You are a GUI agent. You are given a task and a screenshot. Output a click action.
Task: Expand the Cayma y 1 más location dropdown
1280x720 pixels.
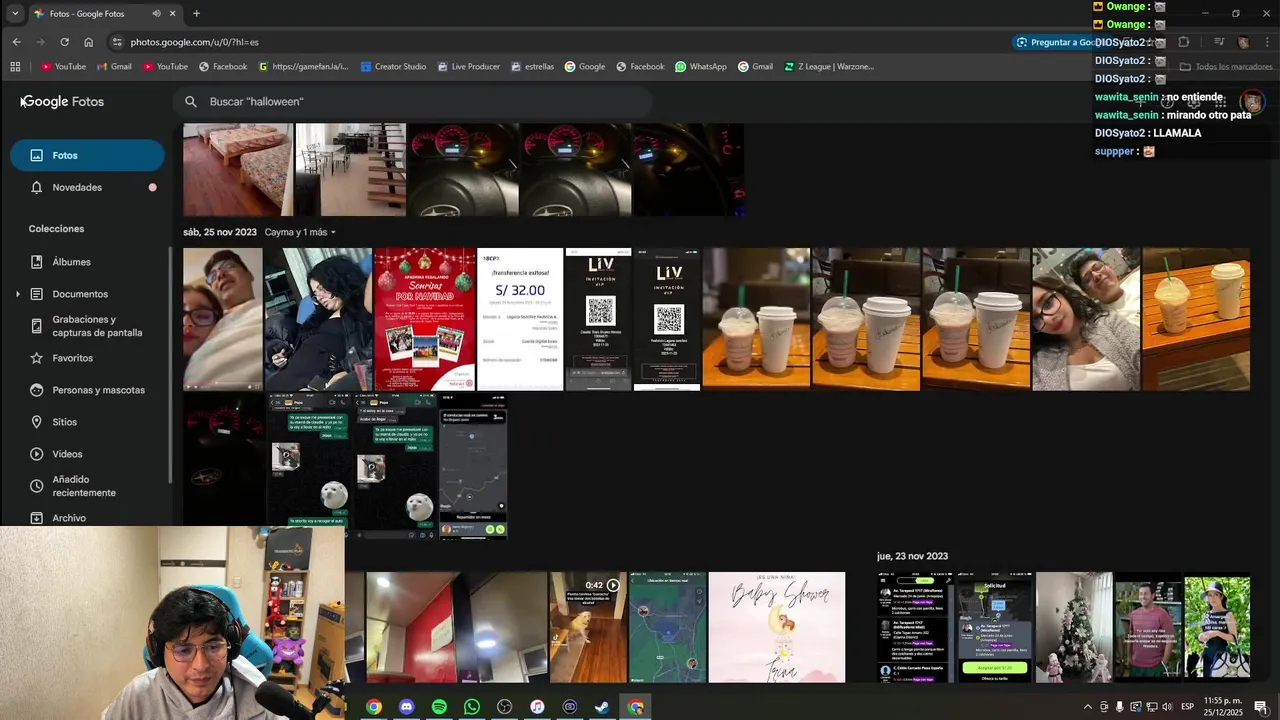click(x=300, y=232)
